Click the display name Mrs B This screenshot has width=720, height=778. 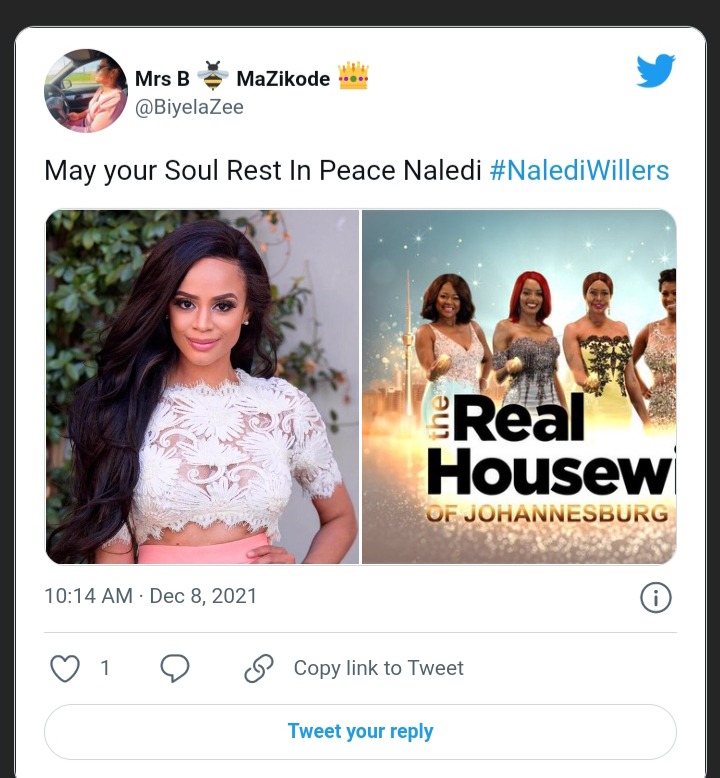pos(162,78)
